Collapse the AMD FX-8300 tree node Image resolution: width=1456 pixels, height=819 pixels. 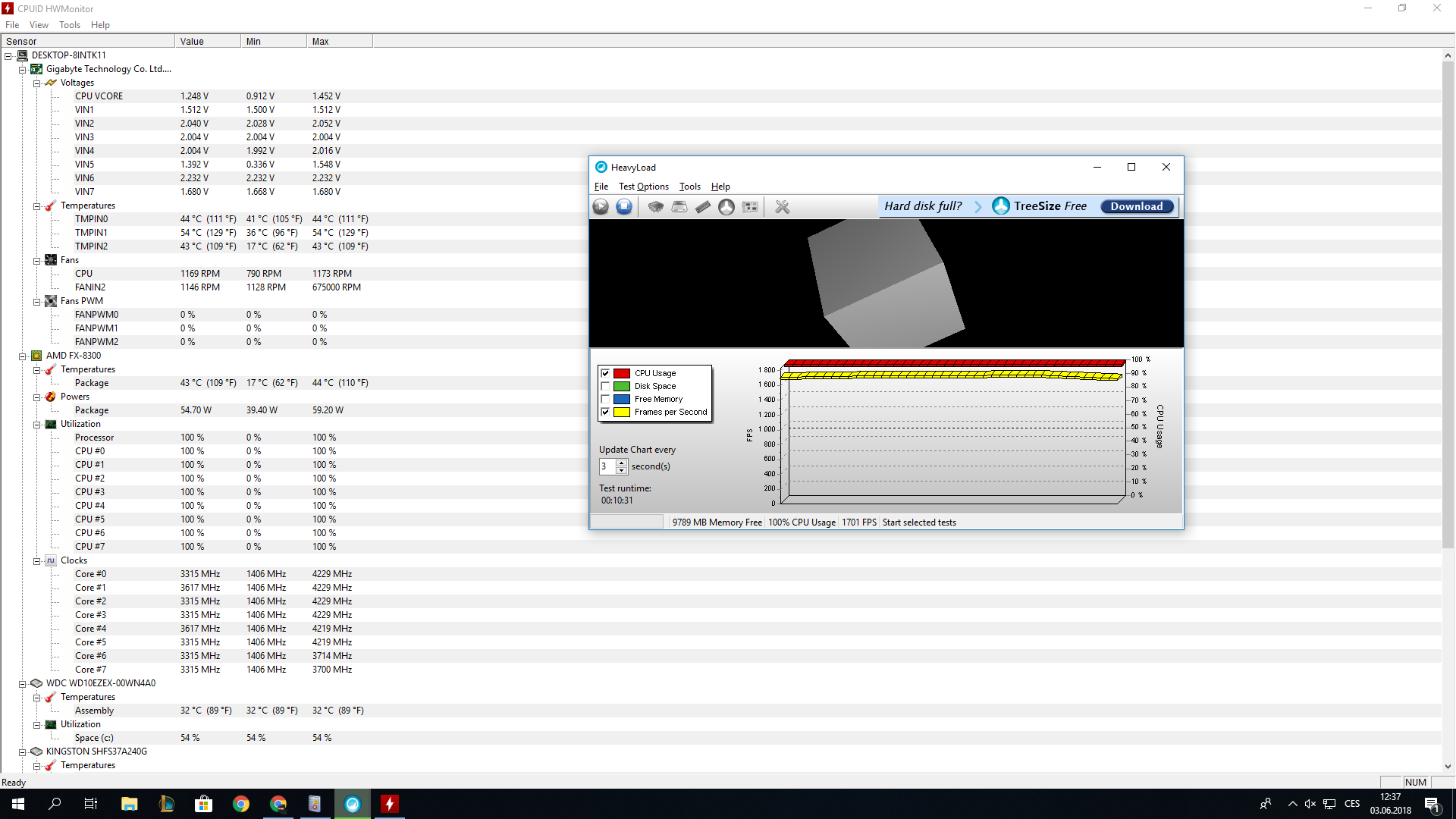tap(23, 356)
